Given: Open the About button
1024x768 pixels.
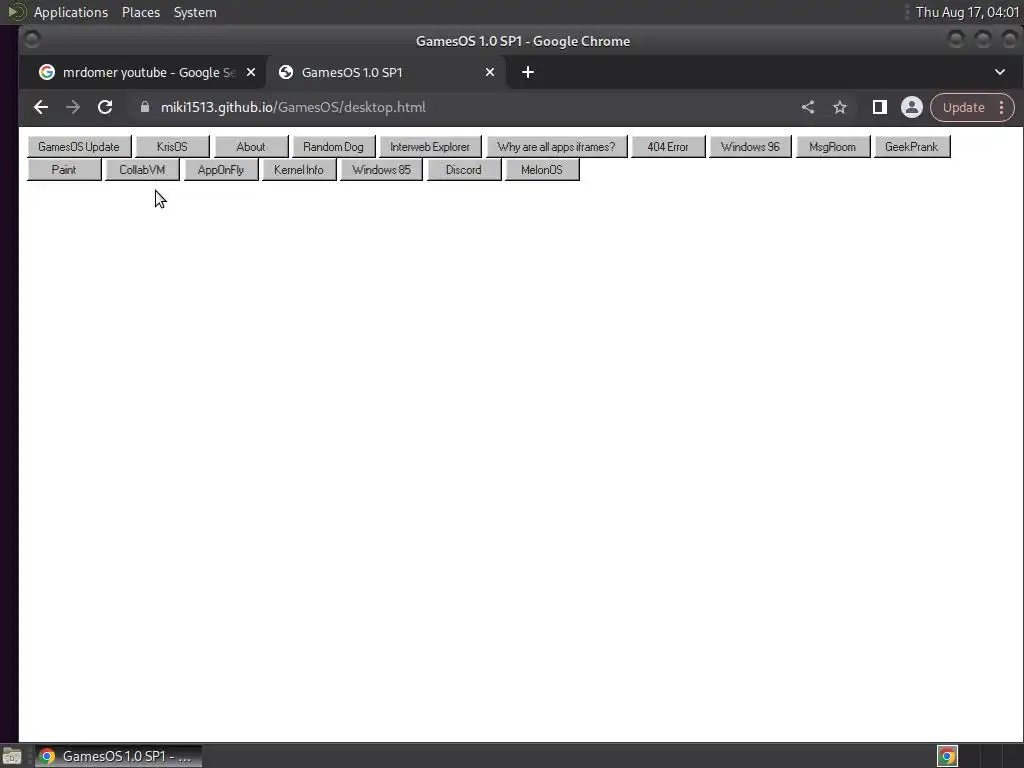Looking at the screenshot, I should [251, 147].
